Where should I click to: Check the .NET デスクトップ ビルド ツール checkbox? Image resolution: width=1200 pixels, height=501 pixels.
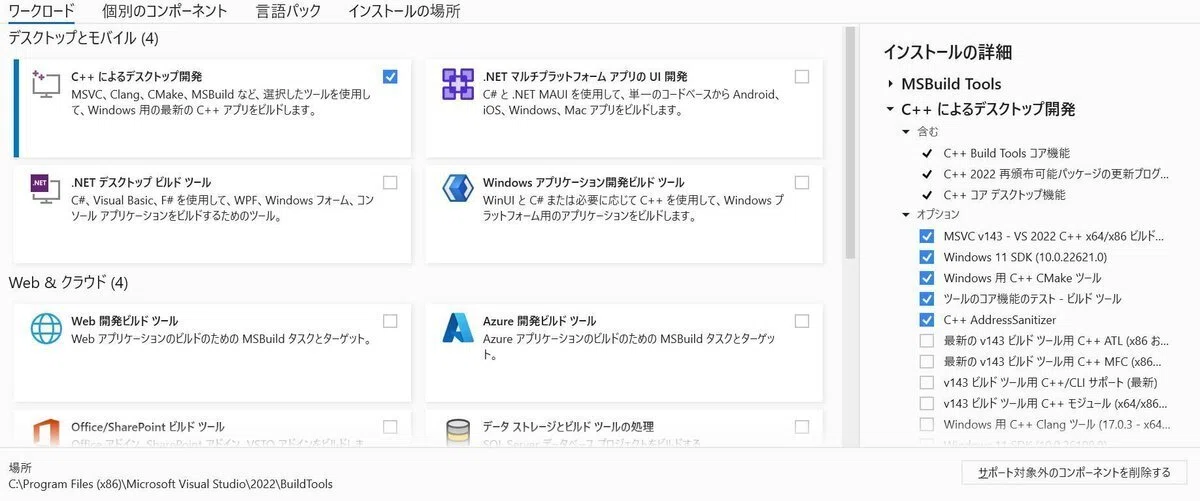point(390,182)
